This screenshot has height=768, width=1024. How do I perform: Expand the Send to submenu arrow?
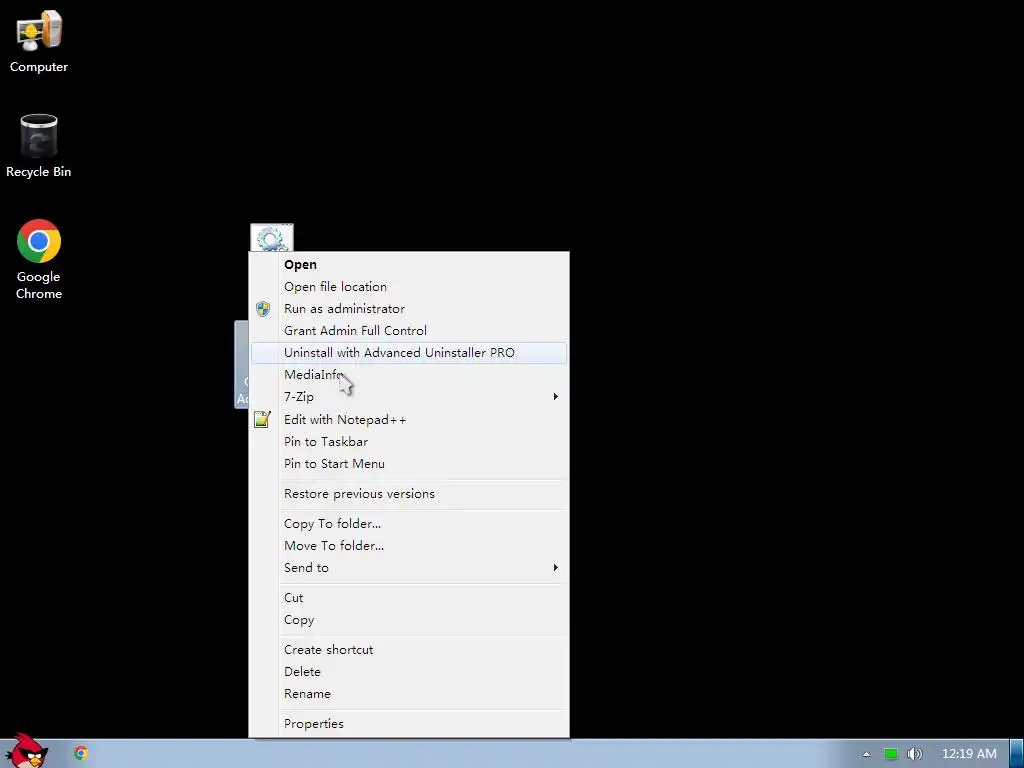[x=556, y=568]
